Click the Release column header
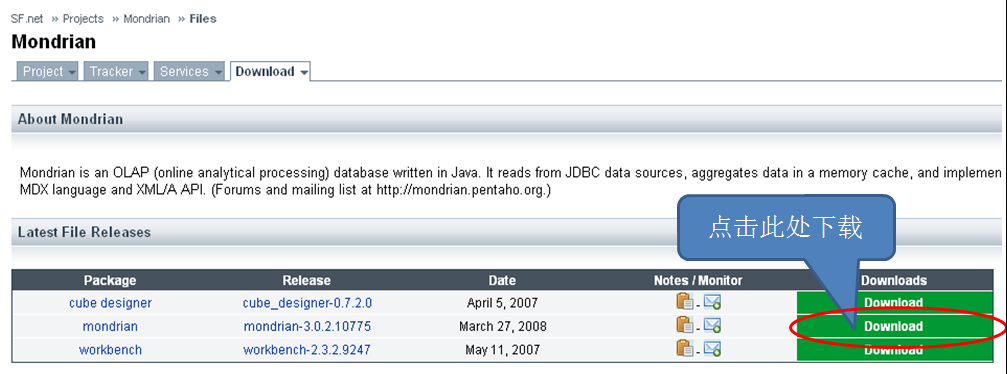Viewport: 1007px width, 374px height. click(x=306, y=280)
